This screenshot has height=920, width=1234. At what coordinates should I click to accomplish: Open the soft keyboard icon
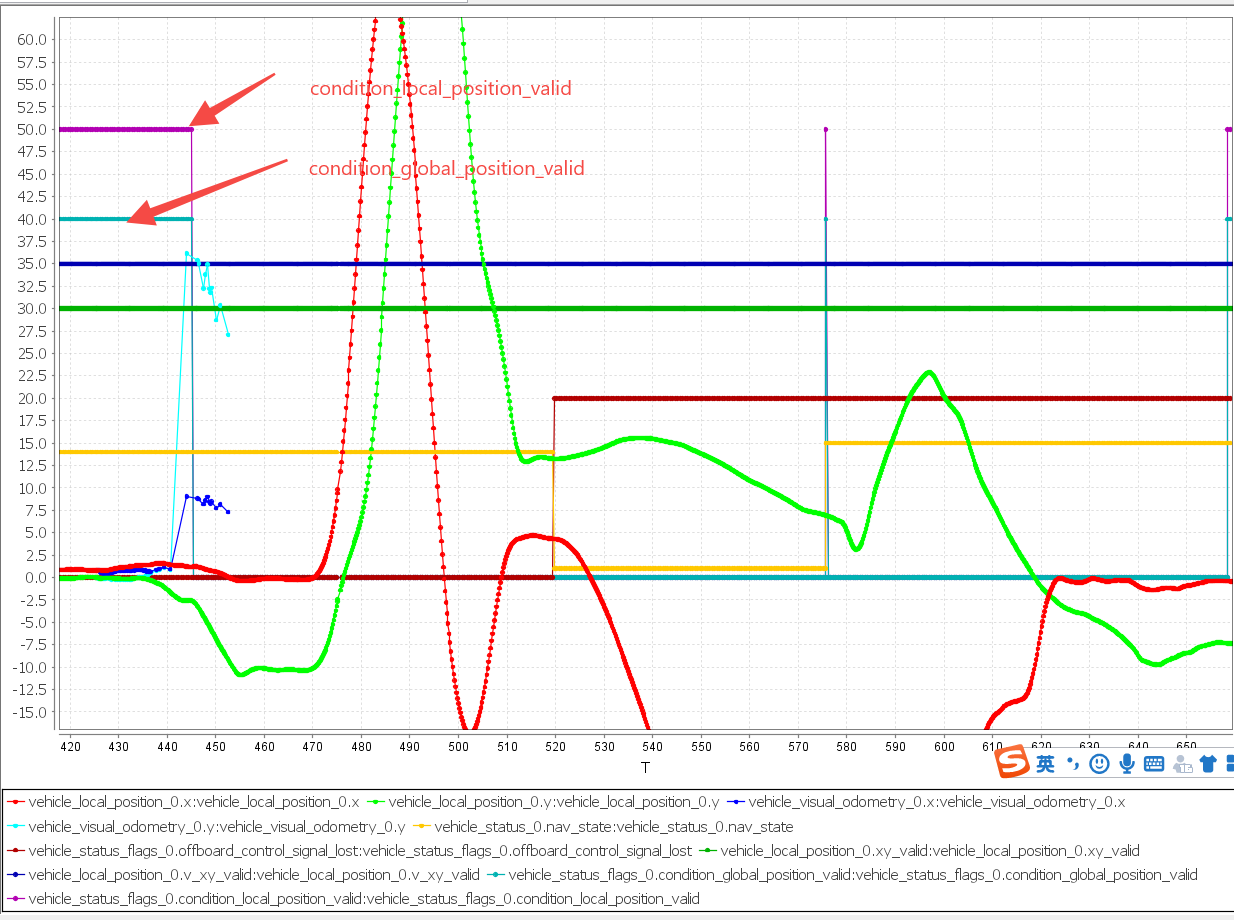(x=1154, y=763)
